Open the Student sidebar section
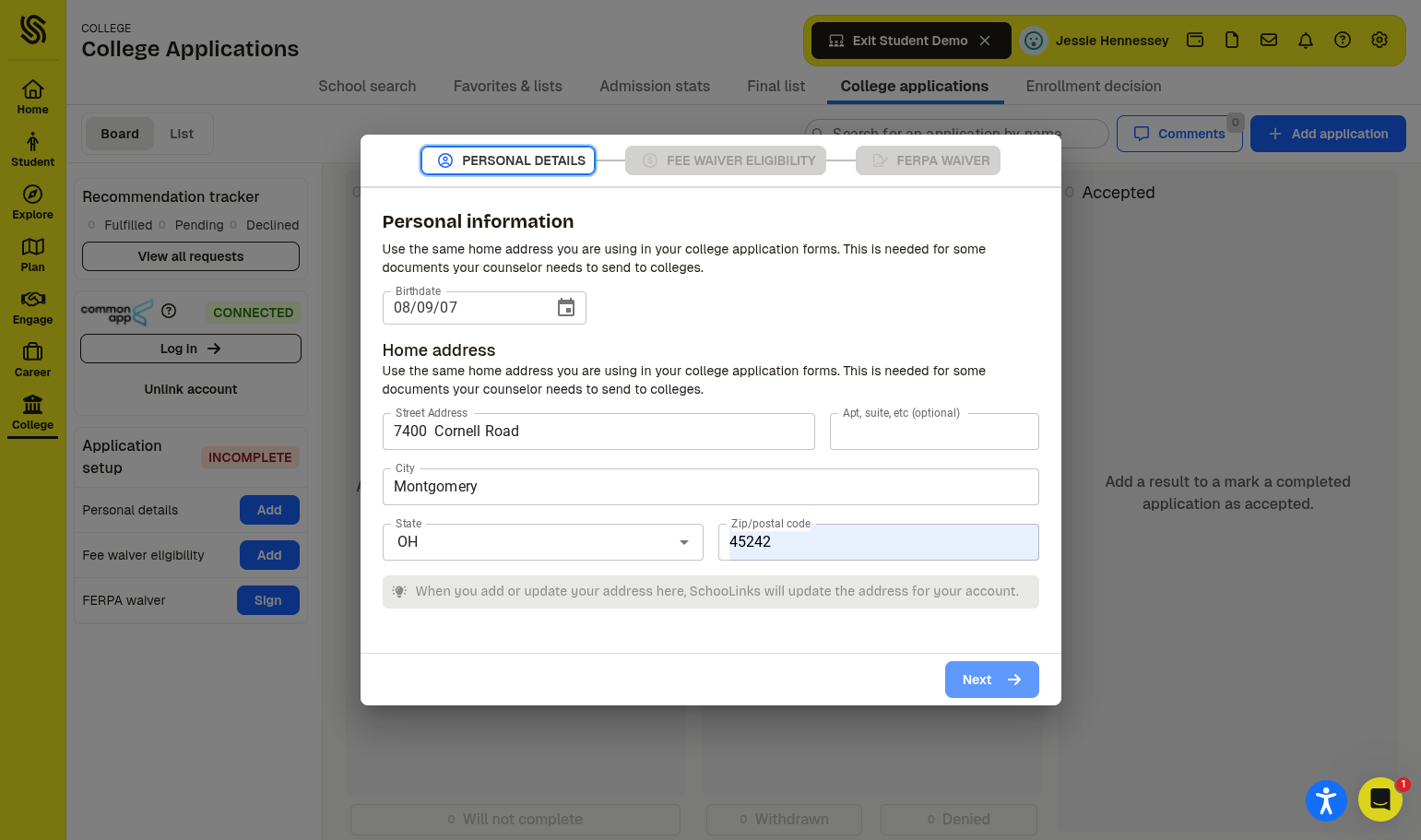 coord(32,149)
